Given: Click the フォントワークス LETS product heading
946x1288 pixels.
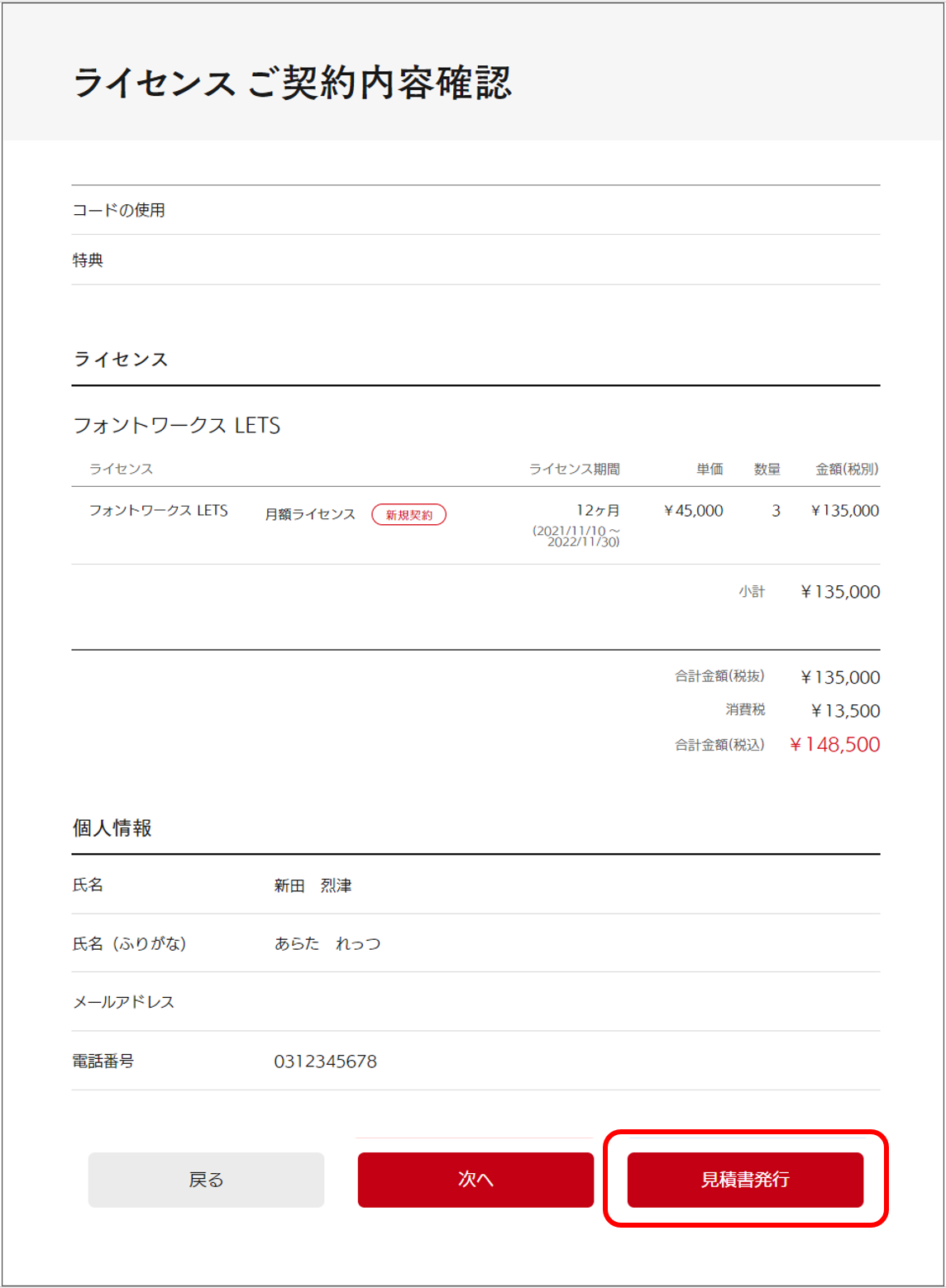Looking at the screenshot, I should point(177,426).
